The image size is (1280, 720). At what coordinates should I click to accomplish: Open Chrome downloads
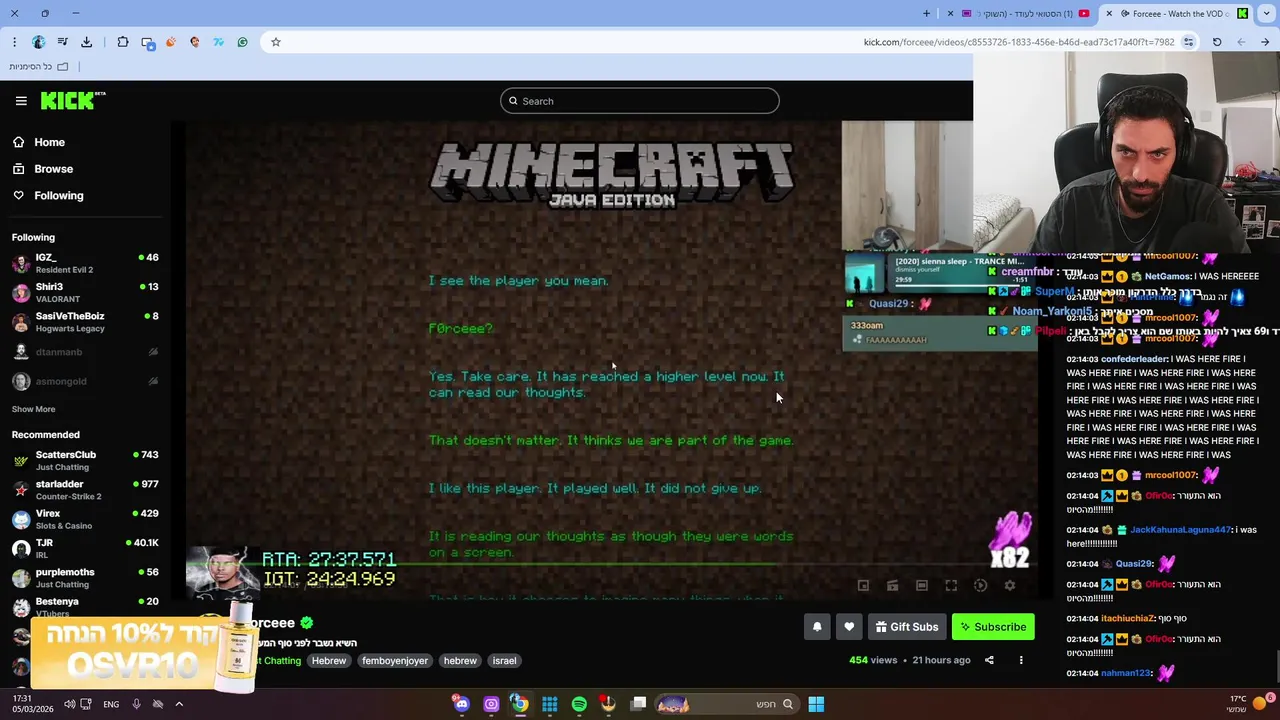86,42
